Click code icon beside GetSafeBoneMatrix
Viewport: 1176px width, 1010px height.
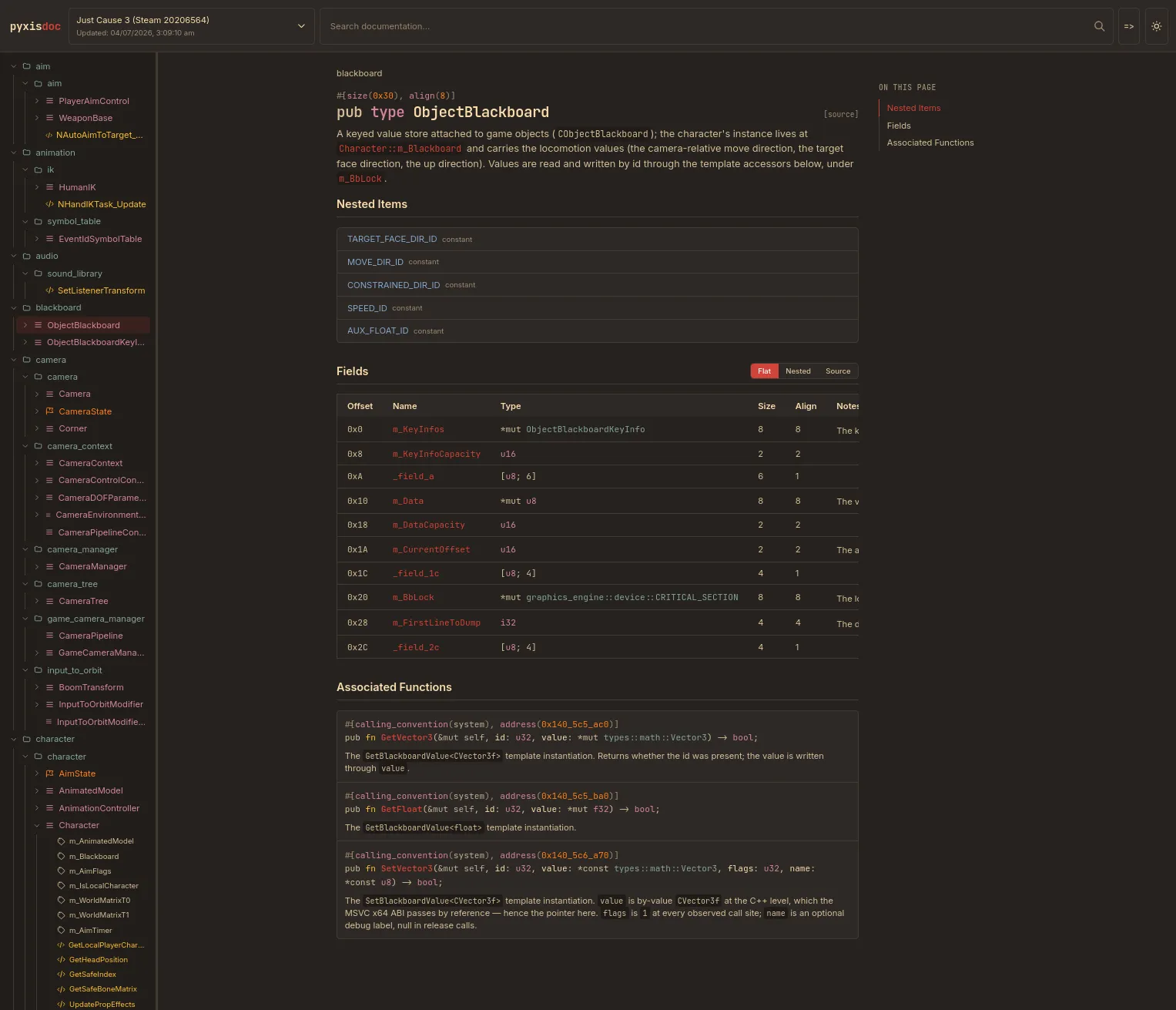pos(62,988)
